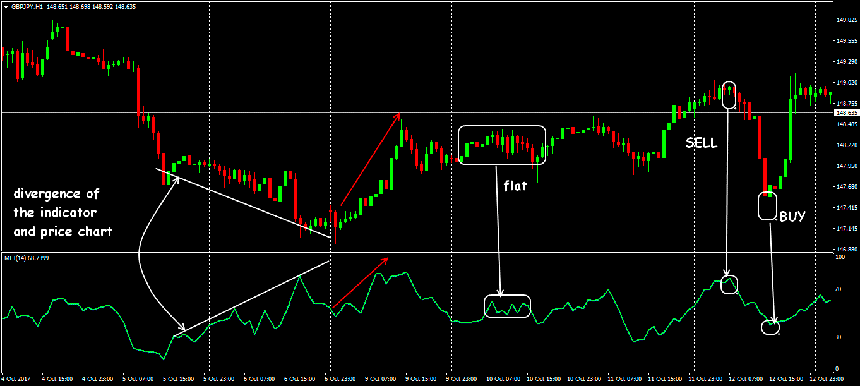
Task: Click the GBPJPY,H1 chart title text
Action: click(26, 7)
